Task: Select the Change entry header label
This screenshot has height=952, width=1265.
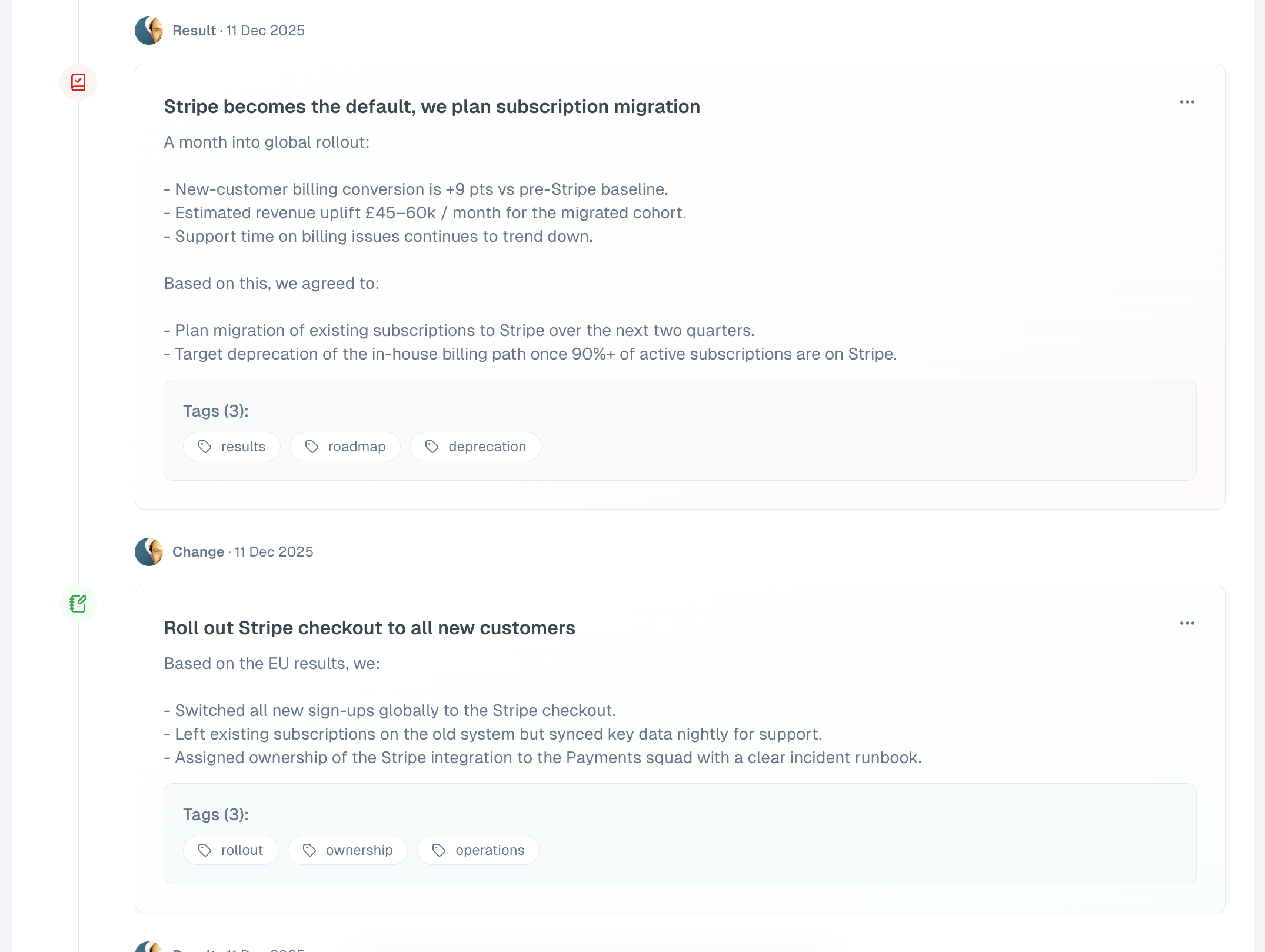Action: pos(198,551)
